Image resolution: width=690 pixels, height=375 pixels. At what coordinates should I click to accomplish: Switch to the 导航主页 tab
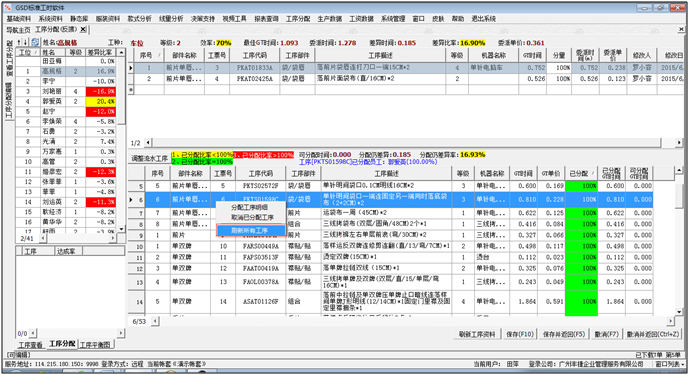coord(18,29)
